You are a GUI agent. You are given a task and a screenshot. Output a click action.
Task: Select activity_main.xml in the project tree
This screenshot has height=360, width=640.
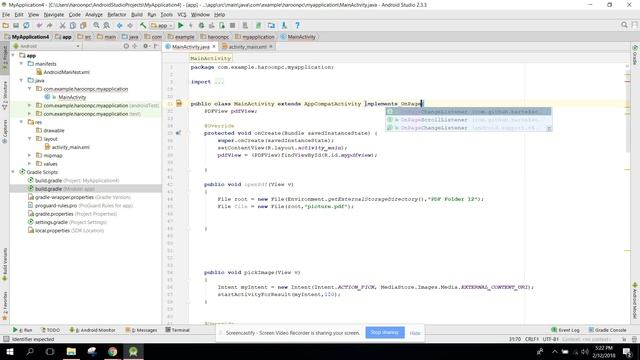(71, 147)
